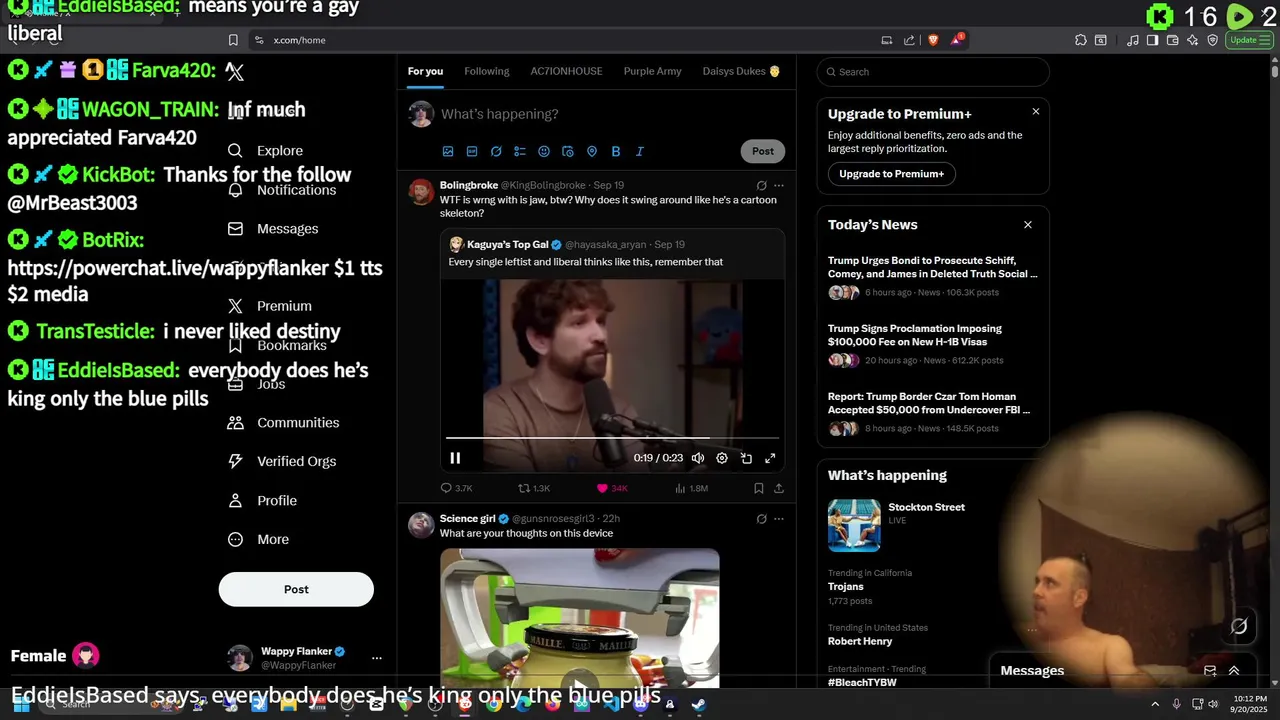Viewport: 1280px width, 720px height.
Task: Open the AC7IONHOUSE list tab
Action: click(x=566, y=71)
